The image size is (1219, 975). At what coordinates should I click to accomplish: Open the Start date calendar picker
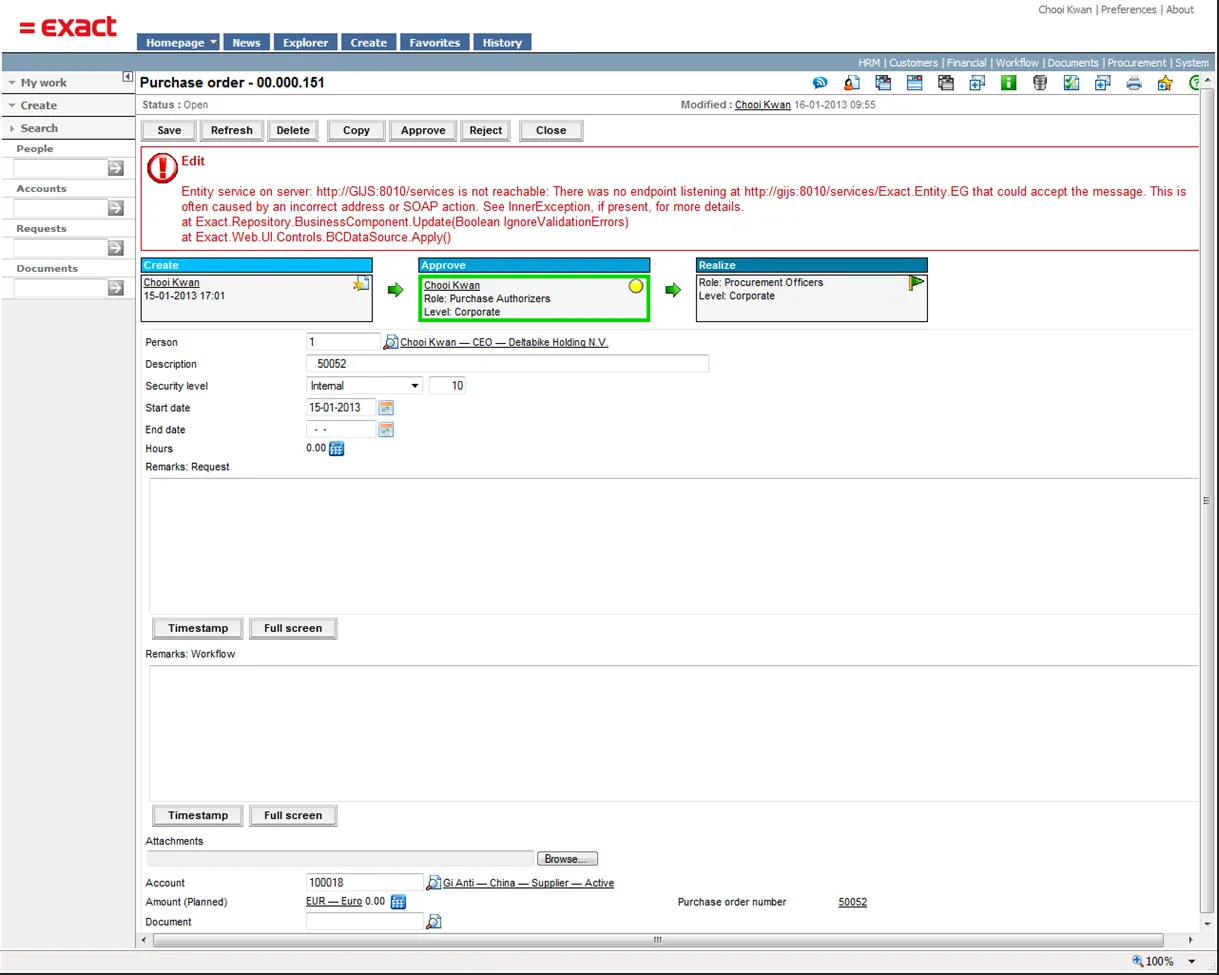(x=386, y=408)
